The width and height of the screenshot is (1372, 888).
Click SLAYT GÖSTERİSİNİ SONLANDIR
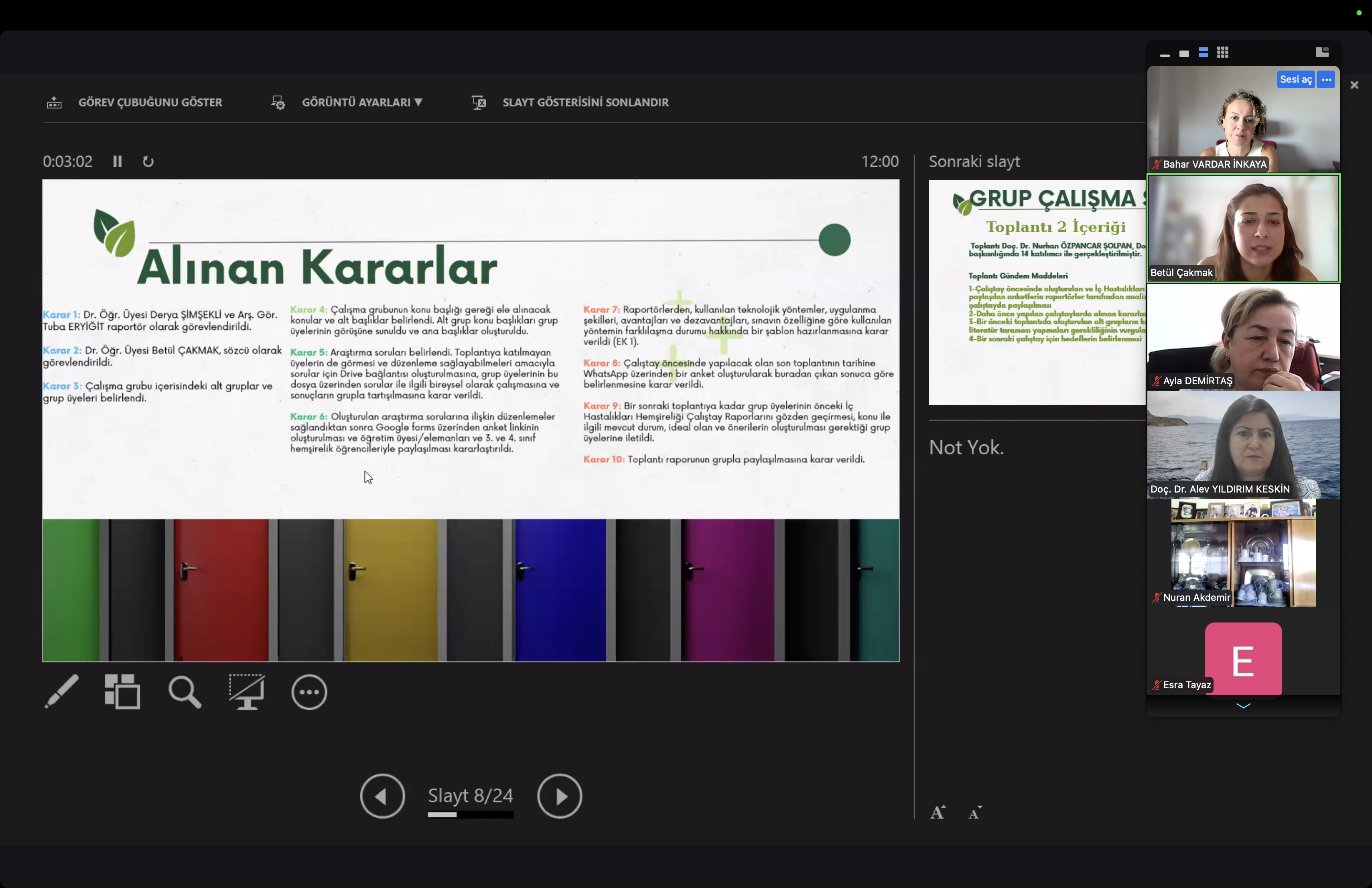[x=585, y=102]
